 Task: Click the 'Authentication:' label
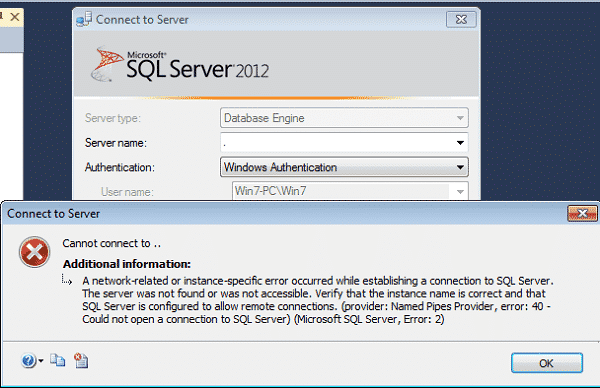pyautogui.click(x=120, y=167)
